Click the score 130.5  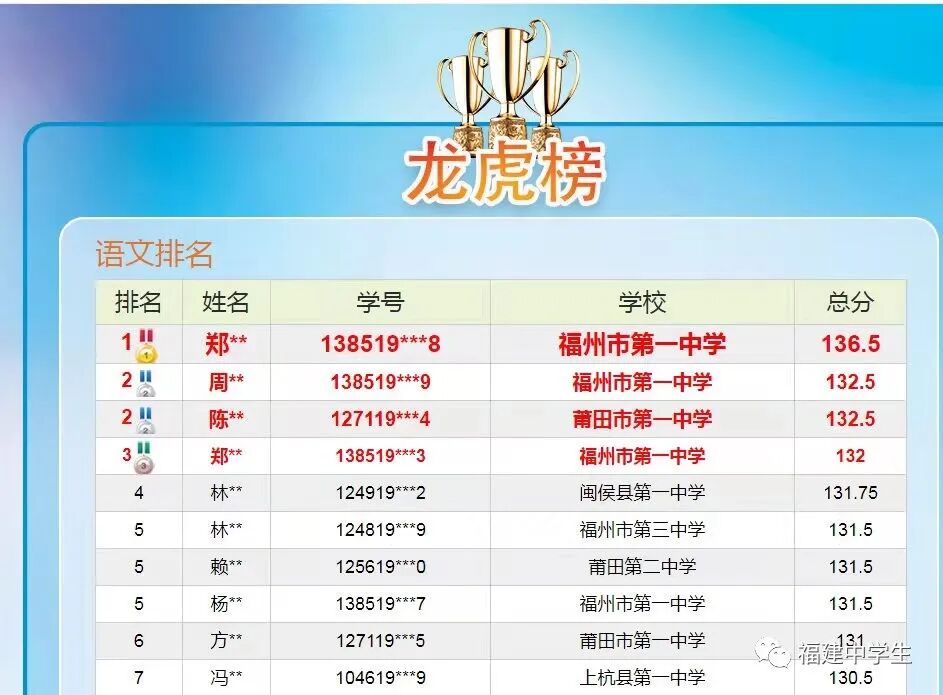pos(850,678)
